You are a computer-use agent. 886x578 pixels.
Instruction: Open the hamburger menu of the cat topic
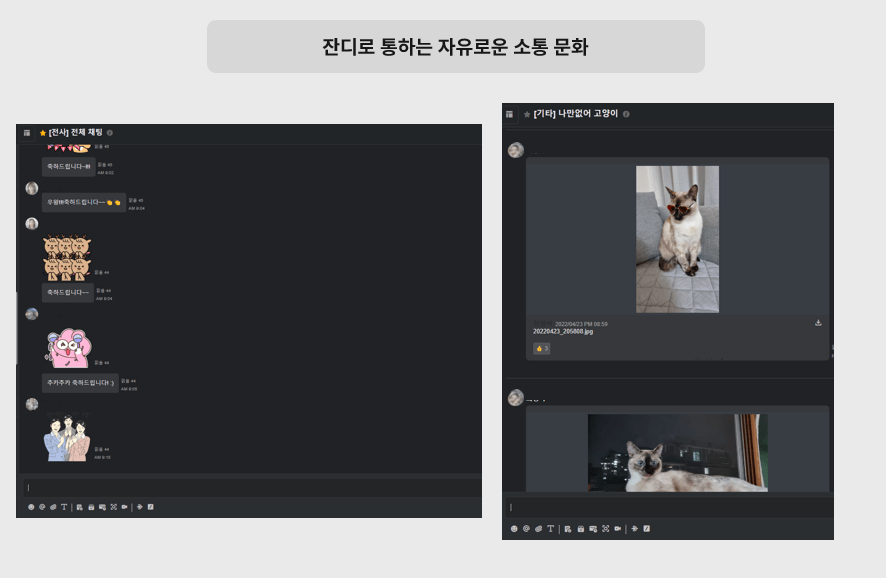[x=508, y=113]
